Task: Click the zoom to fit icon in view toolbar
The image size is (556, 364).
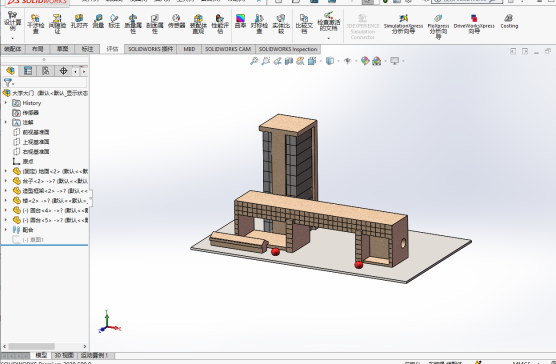Action: [x=254, y=61]
